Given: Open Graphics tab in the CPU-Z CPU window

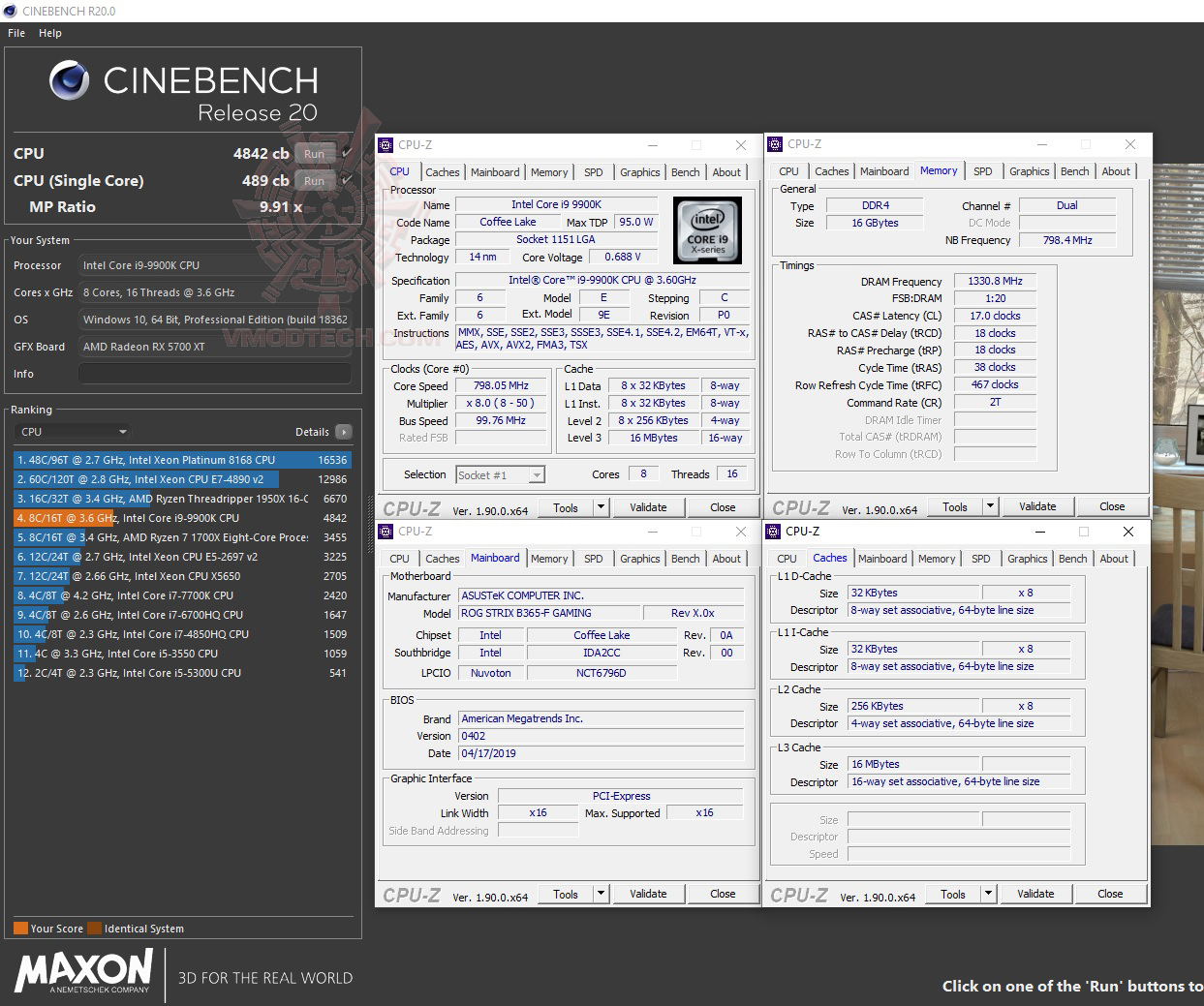Looking at the screenshot, I should click(640, 172).
